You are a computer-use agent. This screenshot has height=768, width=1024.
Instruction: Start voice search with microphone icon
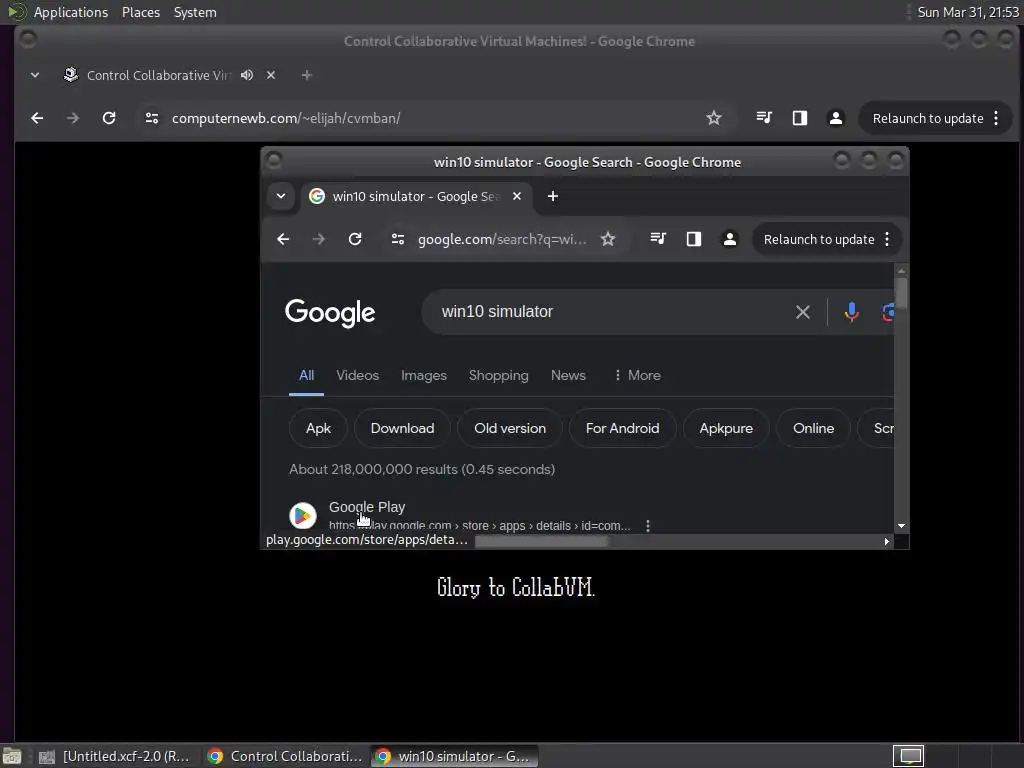click(851, 312)
